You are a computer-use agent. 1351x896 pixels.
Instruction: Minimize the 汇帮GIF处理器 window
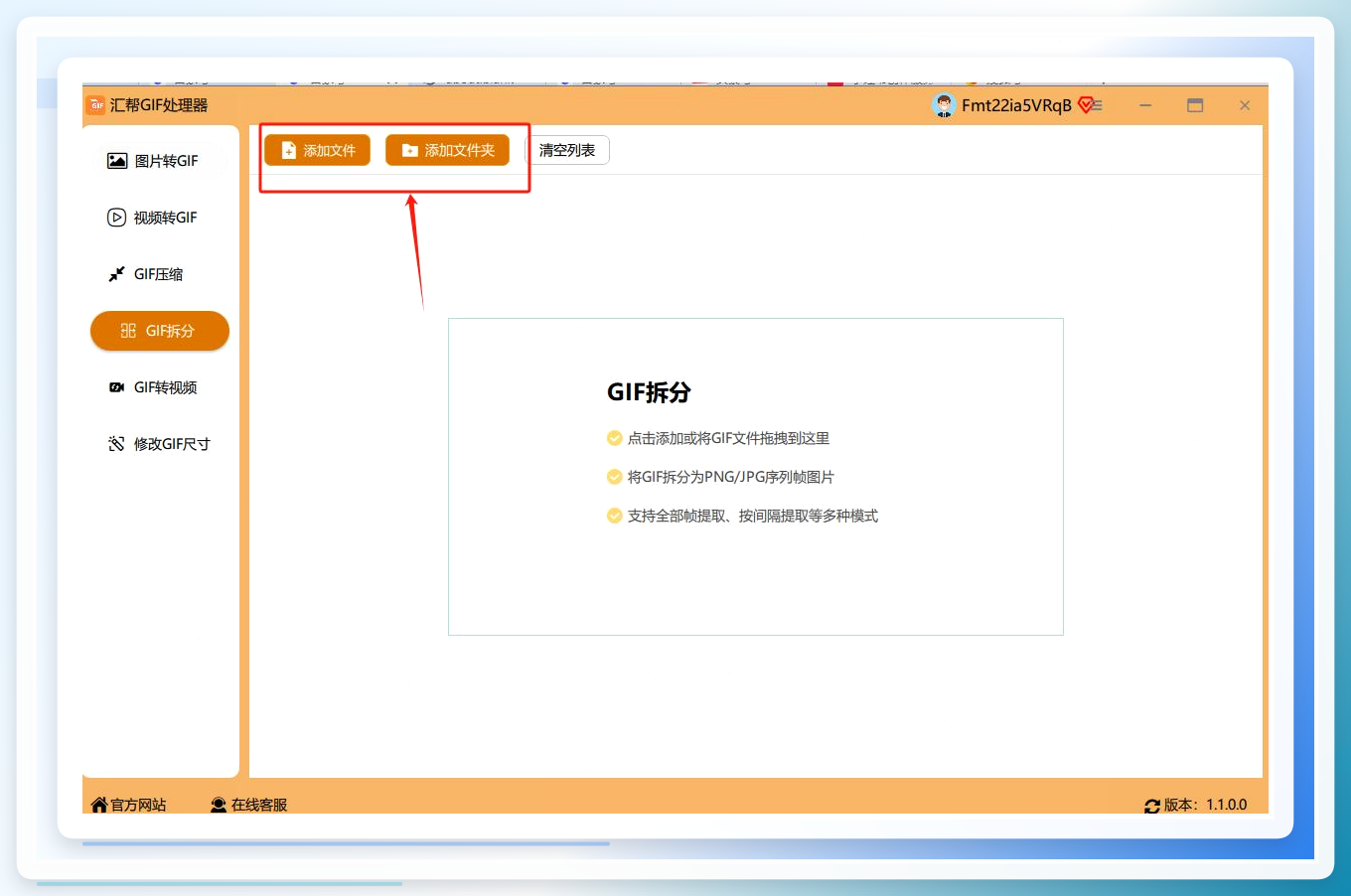pos(1145,105)
